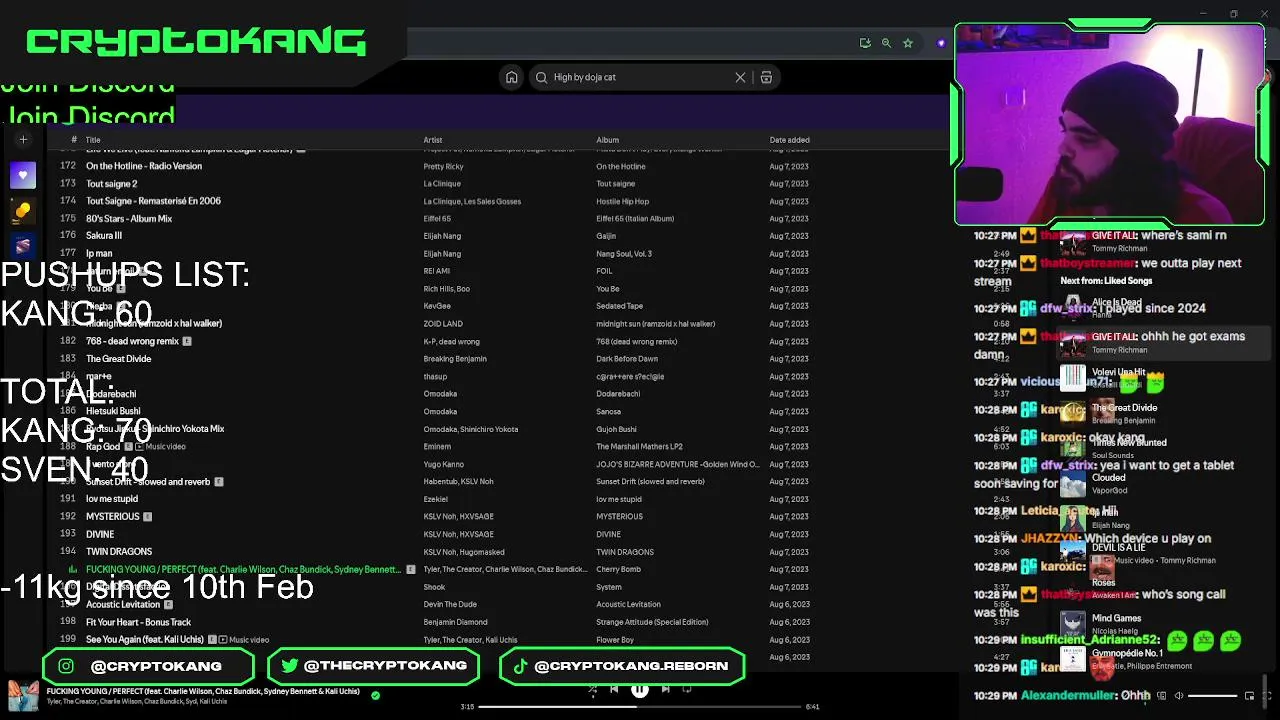Image resolution: width=1280 pixels, height=720 pixels.
Task: Click the purple extension icon in browser toolbar
Action: (941, 43)
